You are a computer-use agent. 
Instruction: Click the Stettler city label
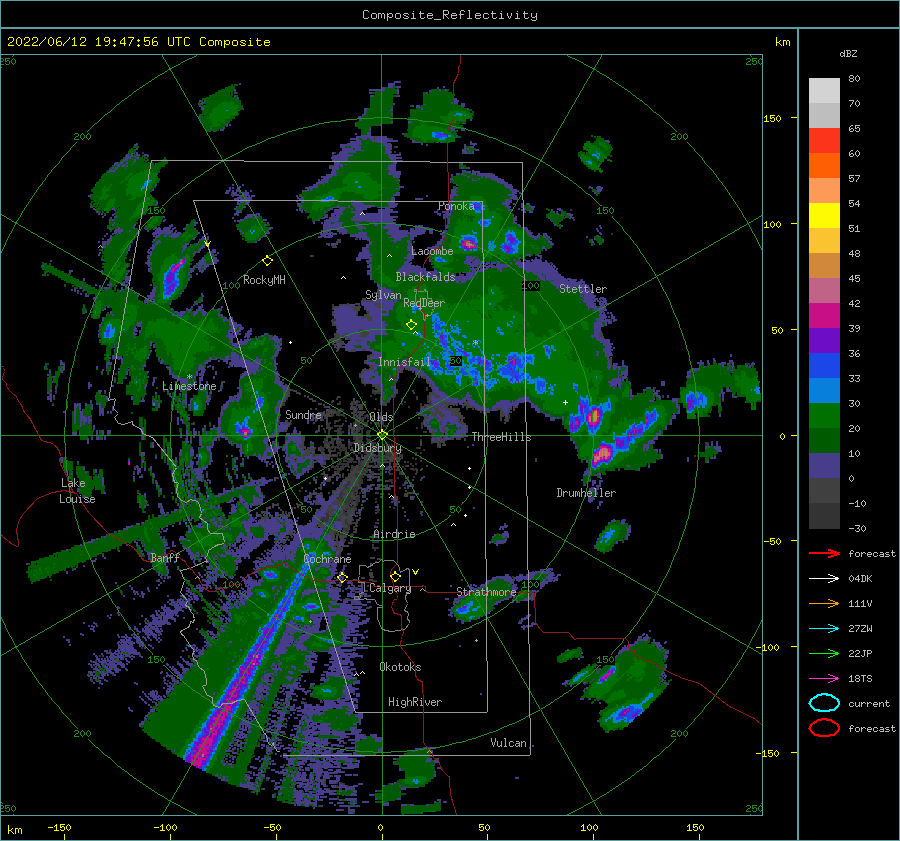pyautogui.click(x=583, y=289)
